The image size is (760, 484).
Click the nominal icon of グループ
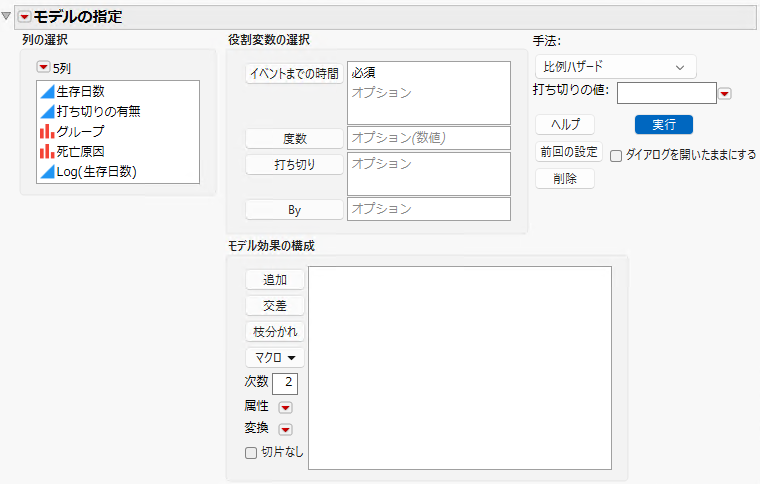pos(48,132)
